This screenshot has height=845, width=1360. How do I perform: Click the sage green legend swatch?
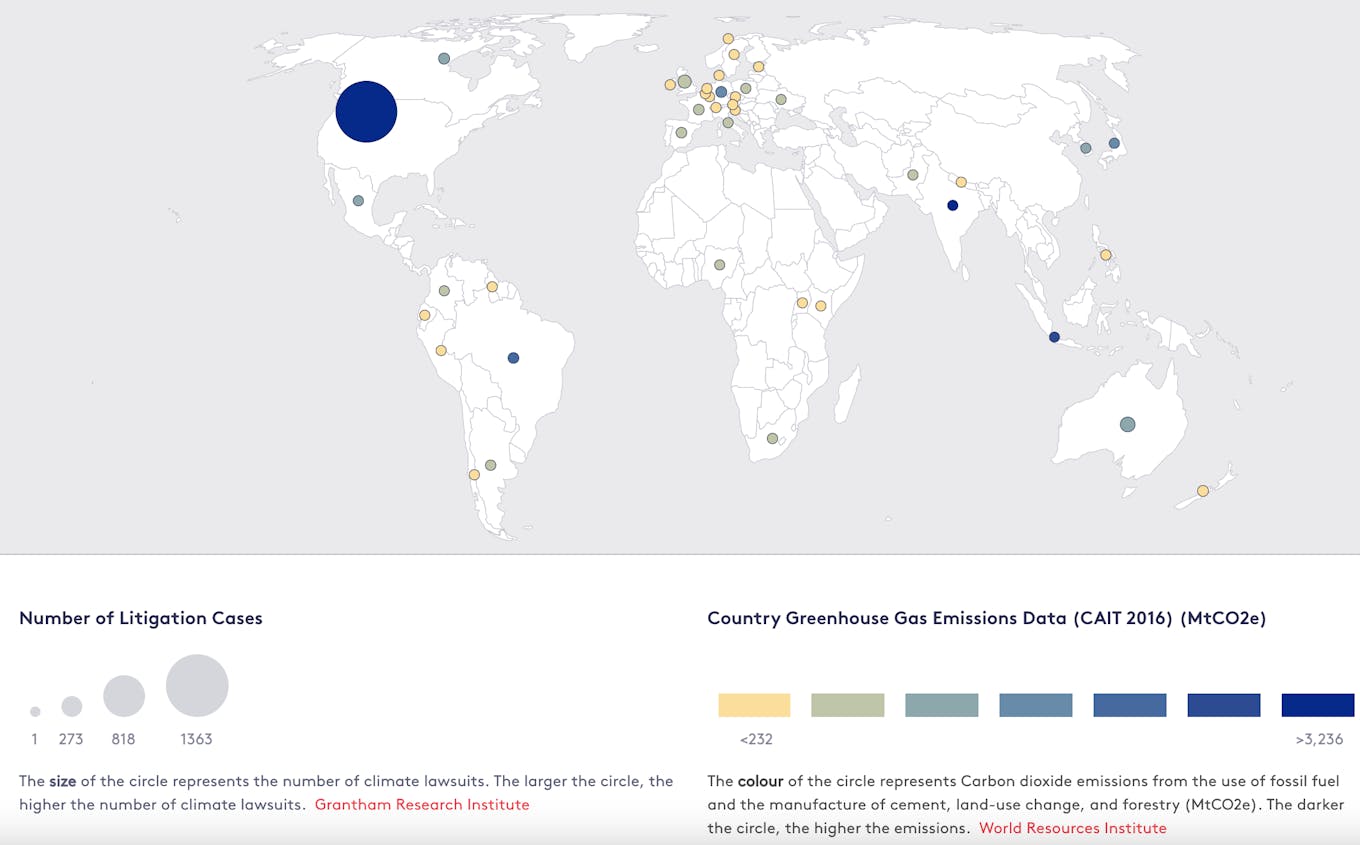848,705
